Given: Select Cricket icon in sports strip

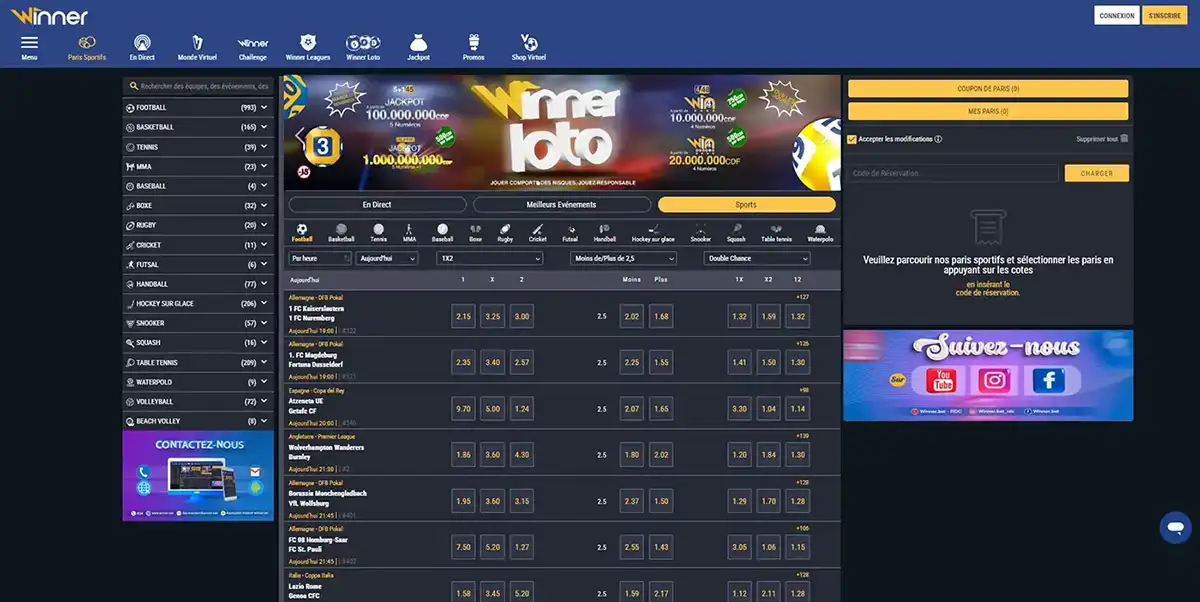Looking at the screenshot, I should [x=538, y=232].
